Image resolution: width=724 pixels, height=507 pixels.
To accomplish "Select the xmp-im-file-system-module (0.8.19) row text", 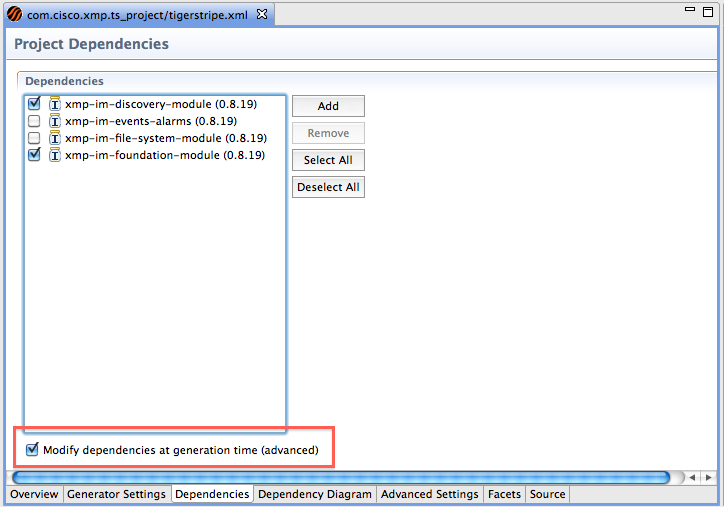I will [166, 139].
